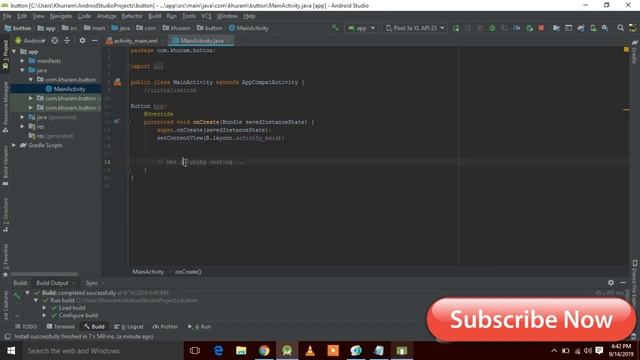Click the Make Project hammer icon

tap(335, 28)
